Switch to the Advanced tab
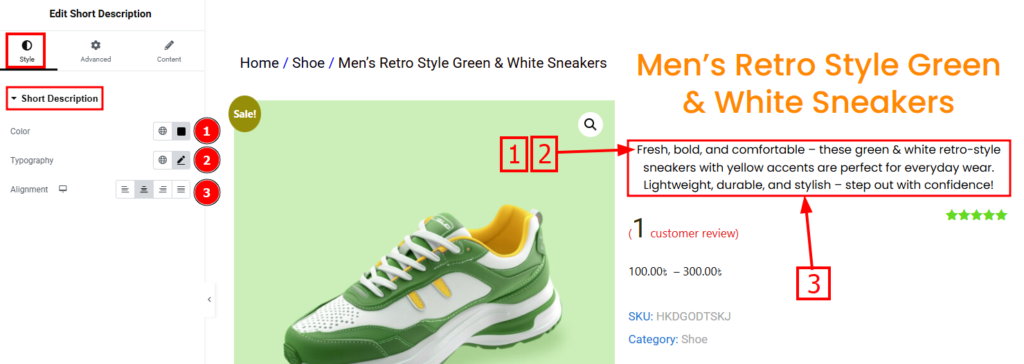 point(95,51)
